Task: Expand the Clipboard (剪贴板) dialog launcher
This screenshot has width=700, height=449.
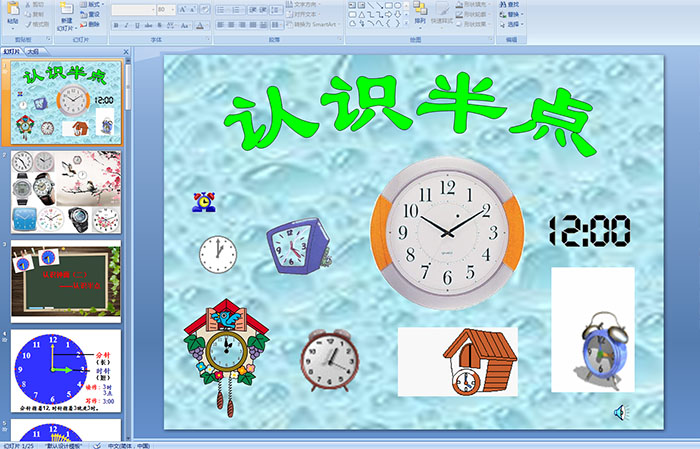Action: [48, 39]
